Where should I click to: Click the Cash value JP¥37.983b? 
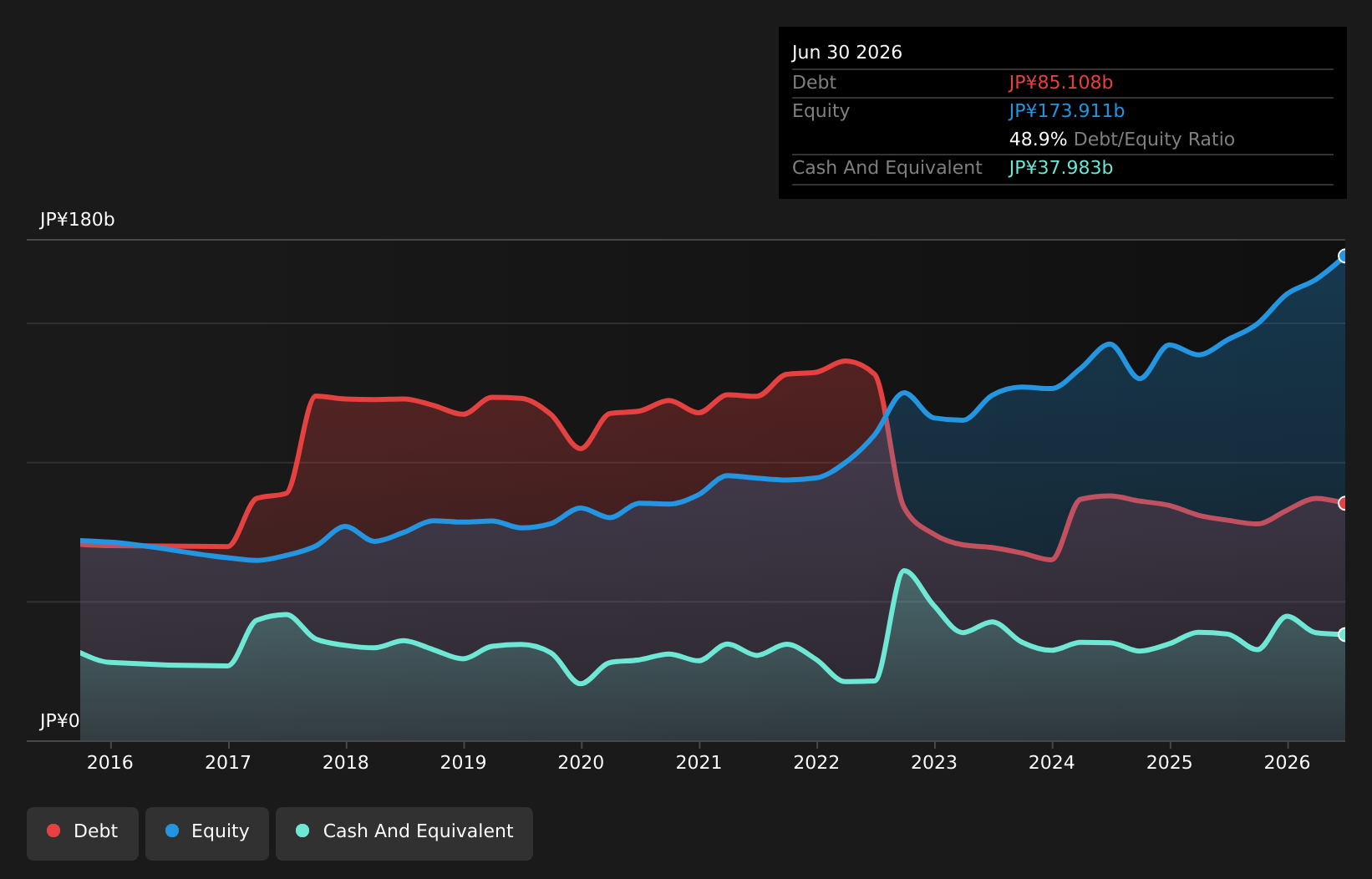tap(1061, 168)
